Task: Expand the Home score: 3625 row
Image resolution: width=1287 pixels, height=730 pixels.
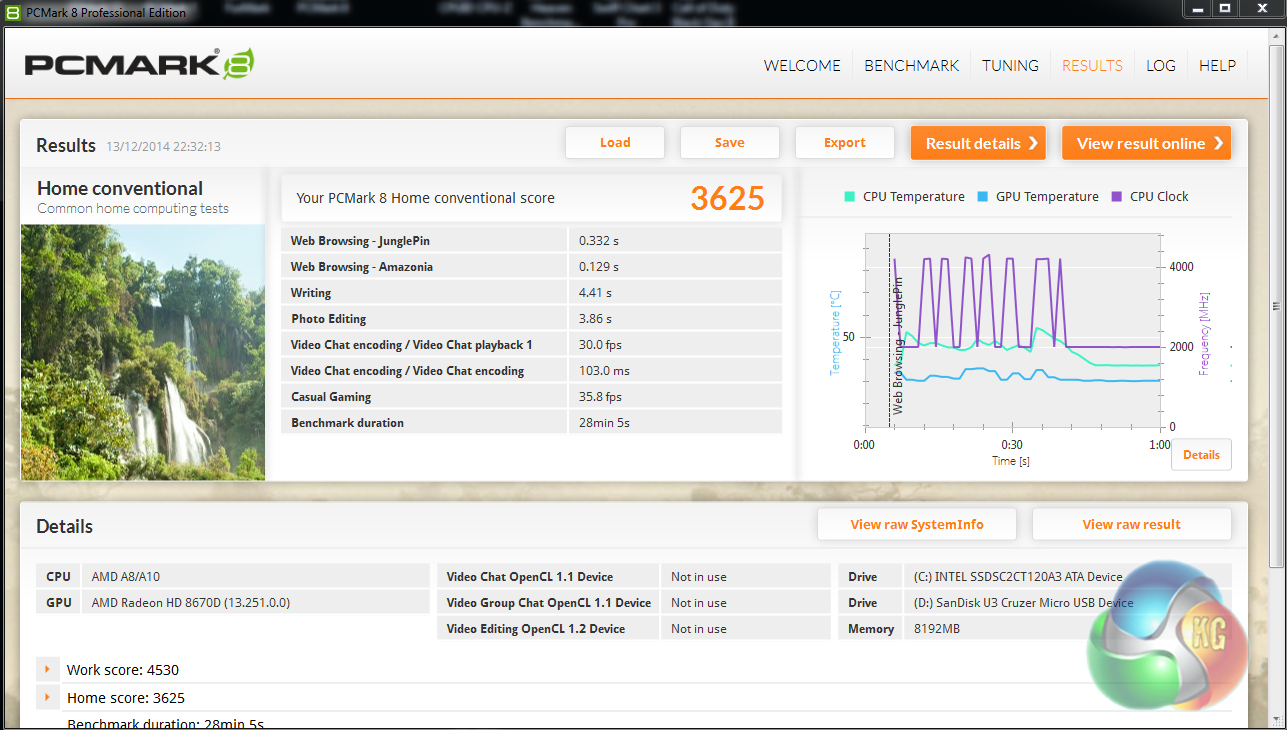Action: click(46, 697)
